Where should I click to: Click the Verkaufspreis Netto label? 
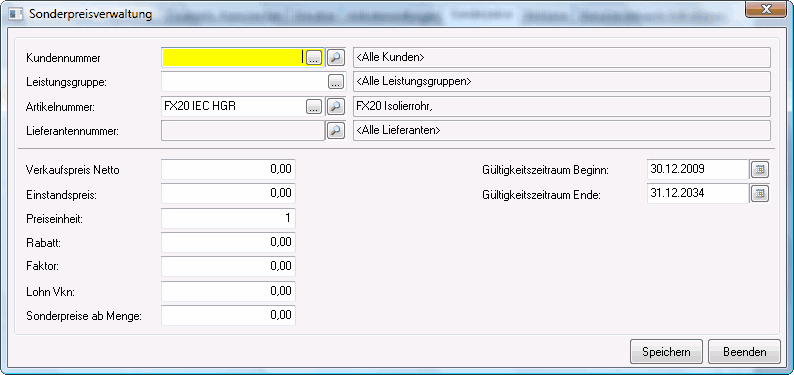[72, 171]
